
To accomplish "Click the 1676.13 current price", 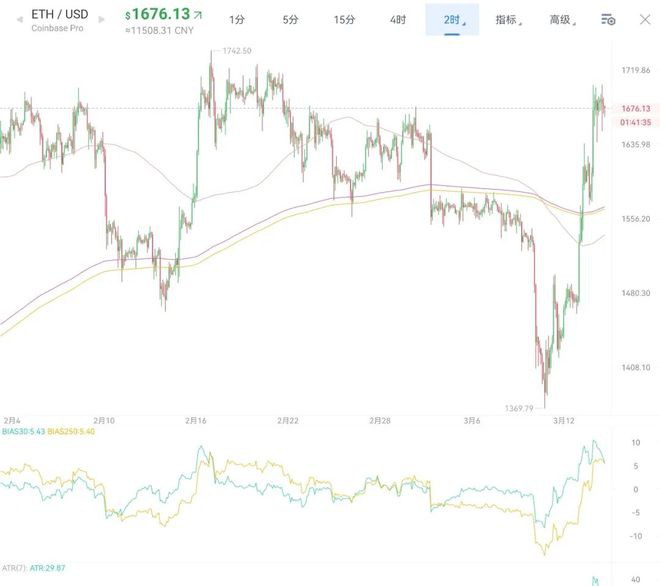I will click(x=157, y=14).
